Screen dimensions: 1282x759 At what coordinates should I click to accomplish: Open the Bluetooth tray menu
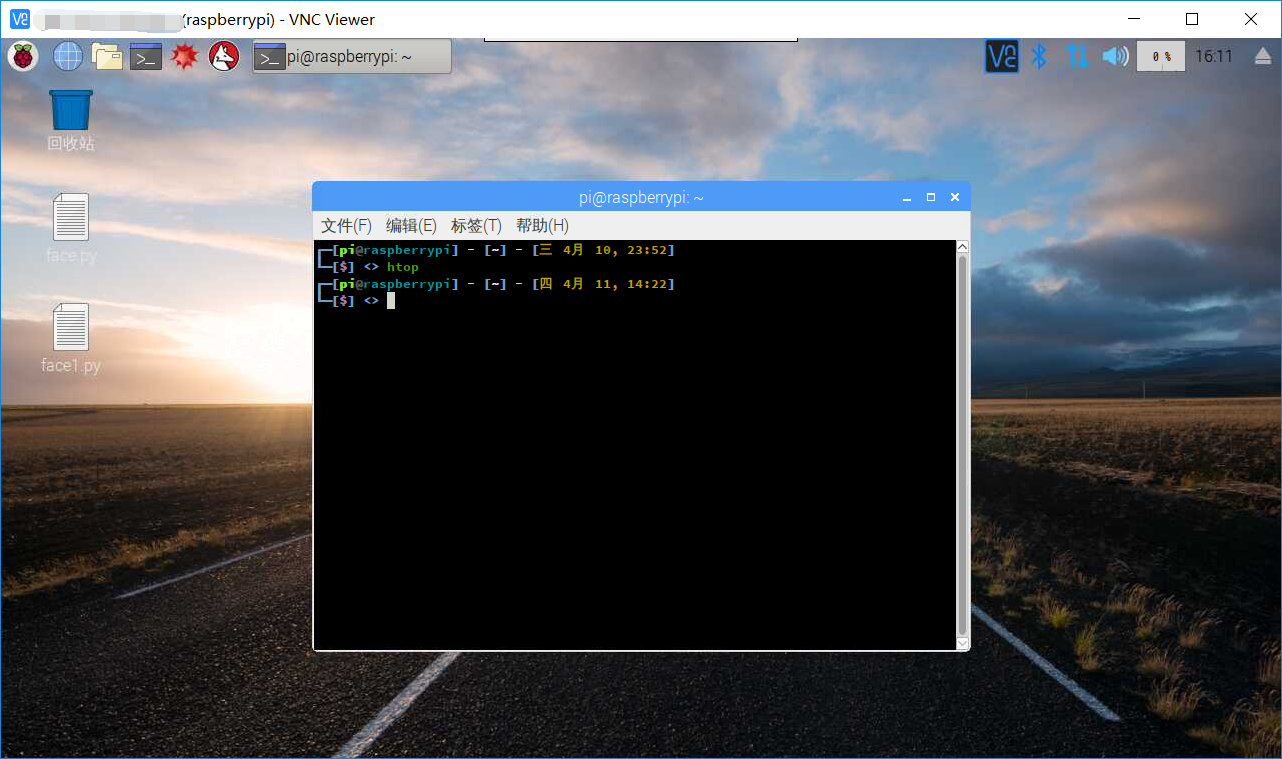(x=1039, y=56)
